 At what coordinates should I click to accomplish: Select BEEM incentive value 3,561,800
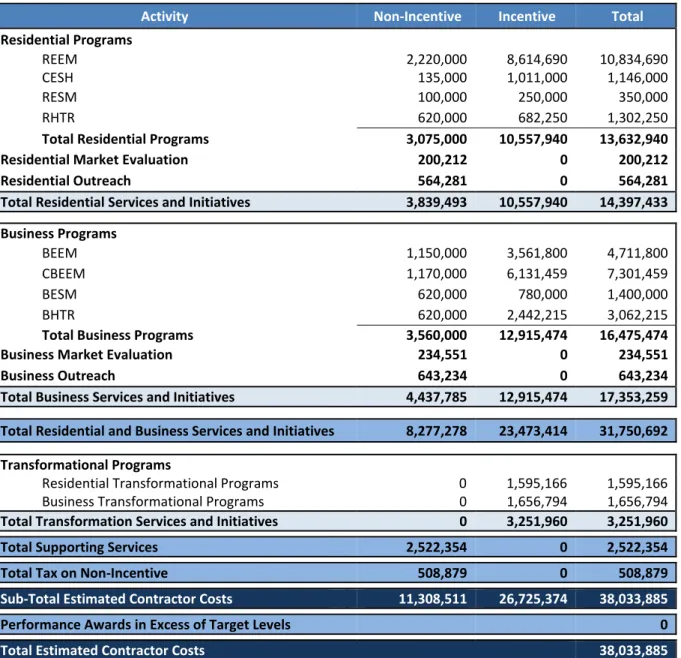pos(537,253)
